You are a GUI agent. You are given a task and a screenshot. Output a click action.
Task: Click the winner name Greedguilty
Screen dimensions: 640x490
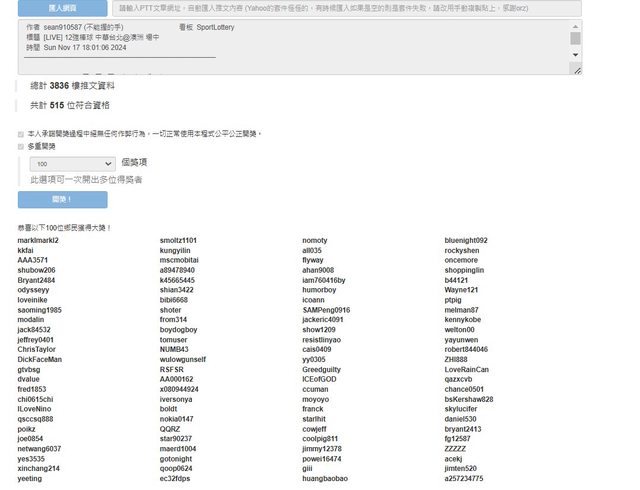click(322, 369)
